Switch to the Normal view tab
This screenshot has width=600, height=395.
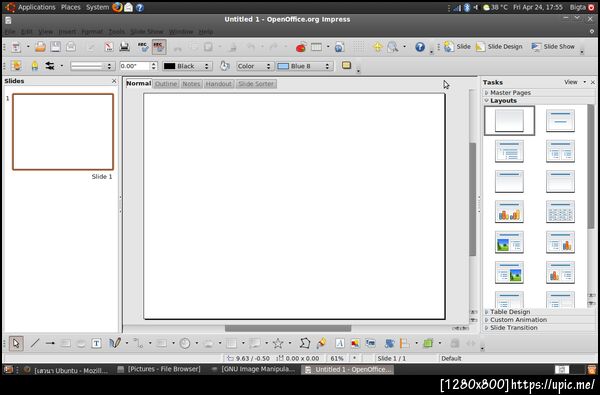coord(139,83)
